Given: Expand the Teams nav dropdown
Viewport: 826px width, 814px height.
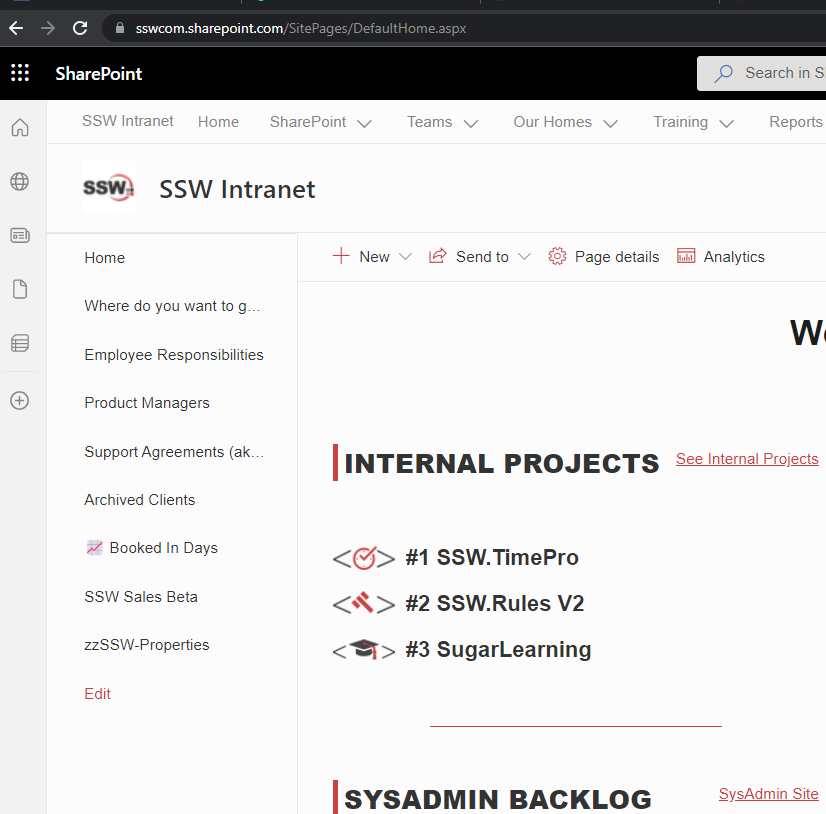Looking at the screenshot, I should pyautogui.click(x=442, y=122).
